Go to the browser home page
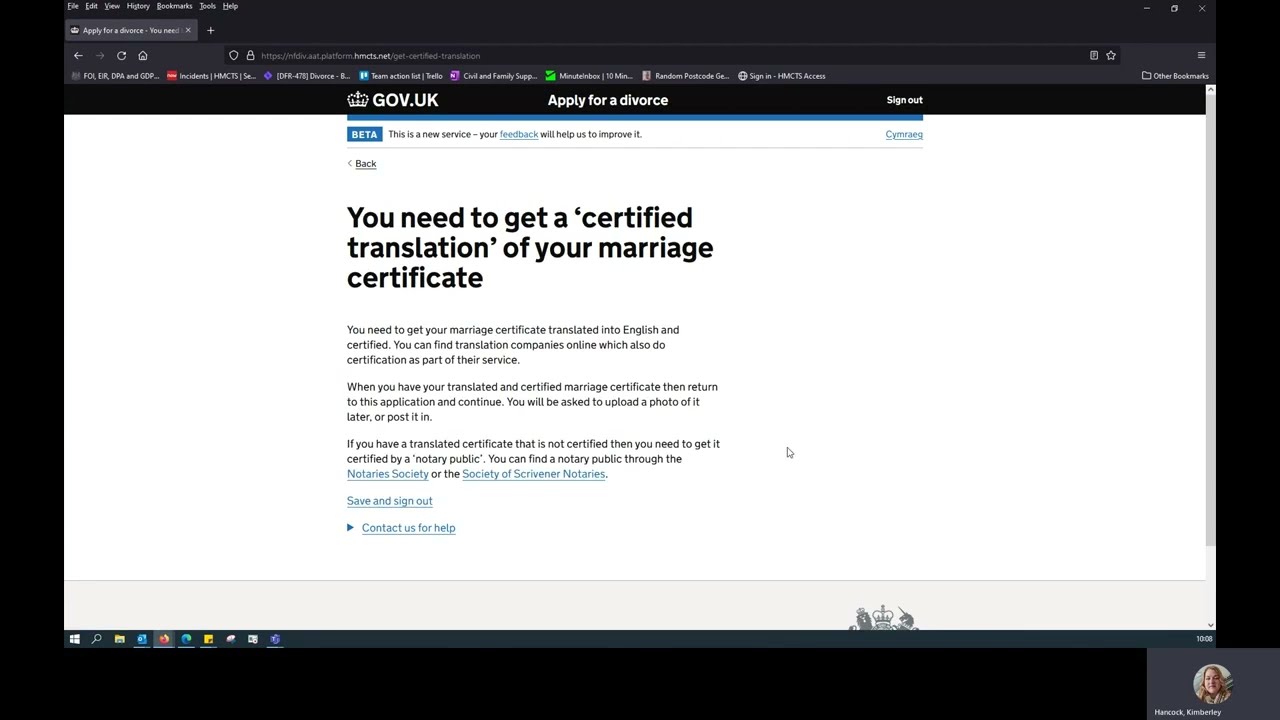The image size is (1280, 720). click(143, 56)
